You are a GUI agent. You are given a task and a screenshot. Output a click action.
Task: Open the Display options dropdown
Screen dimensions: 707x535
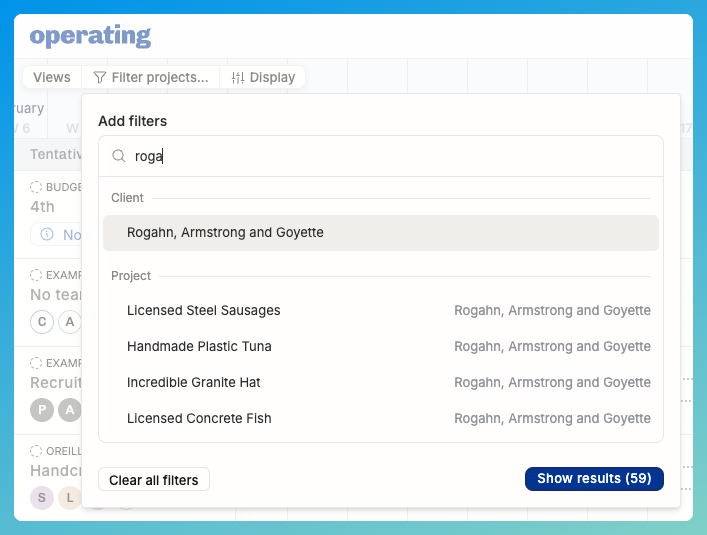pyautogui.click(x=263, y=77)
